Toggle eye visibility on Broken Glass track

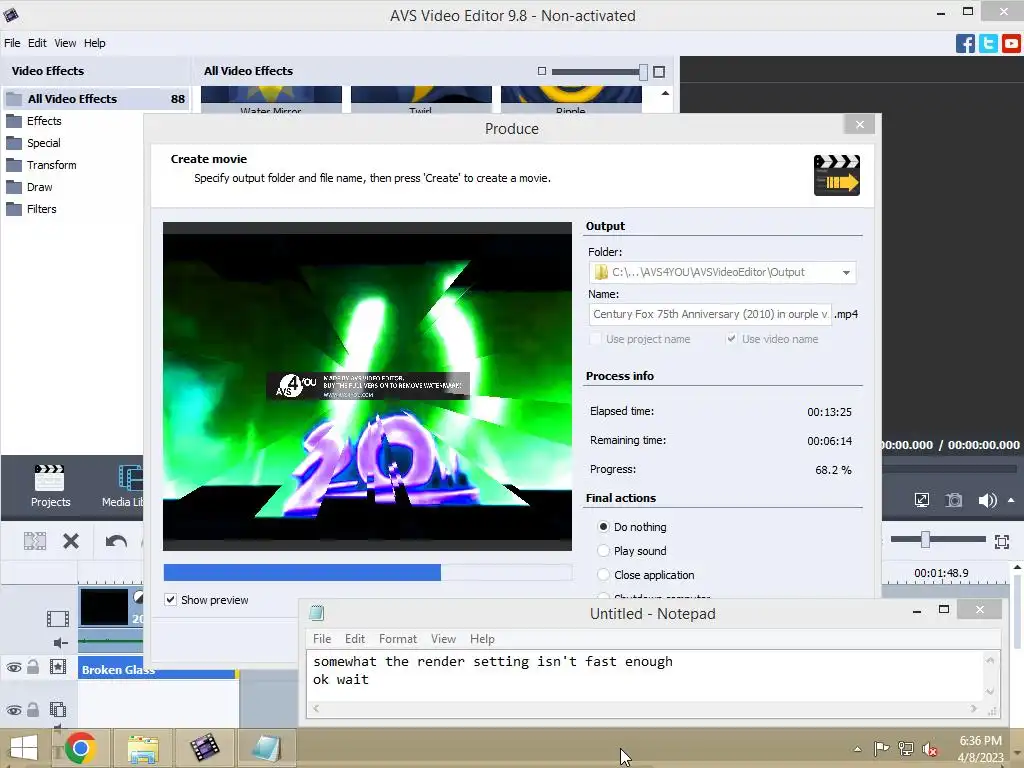tap(14, 667)
